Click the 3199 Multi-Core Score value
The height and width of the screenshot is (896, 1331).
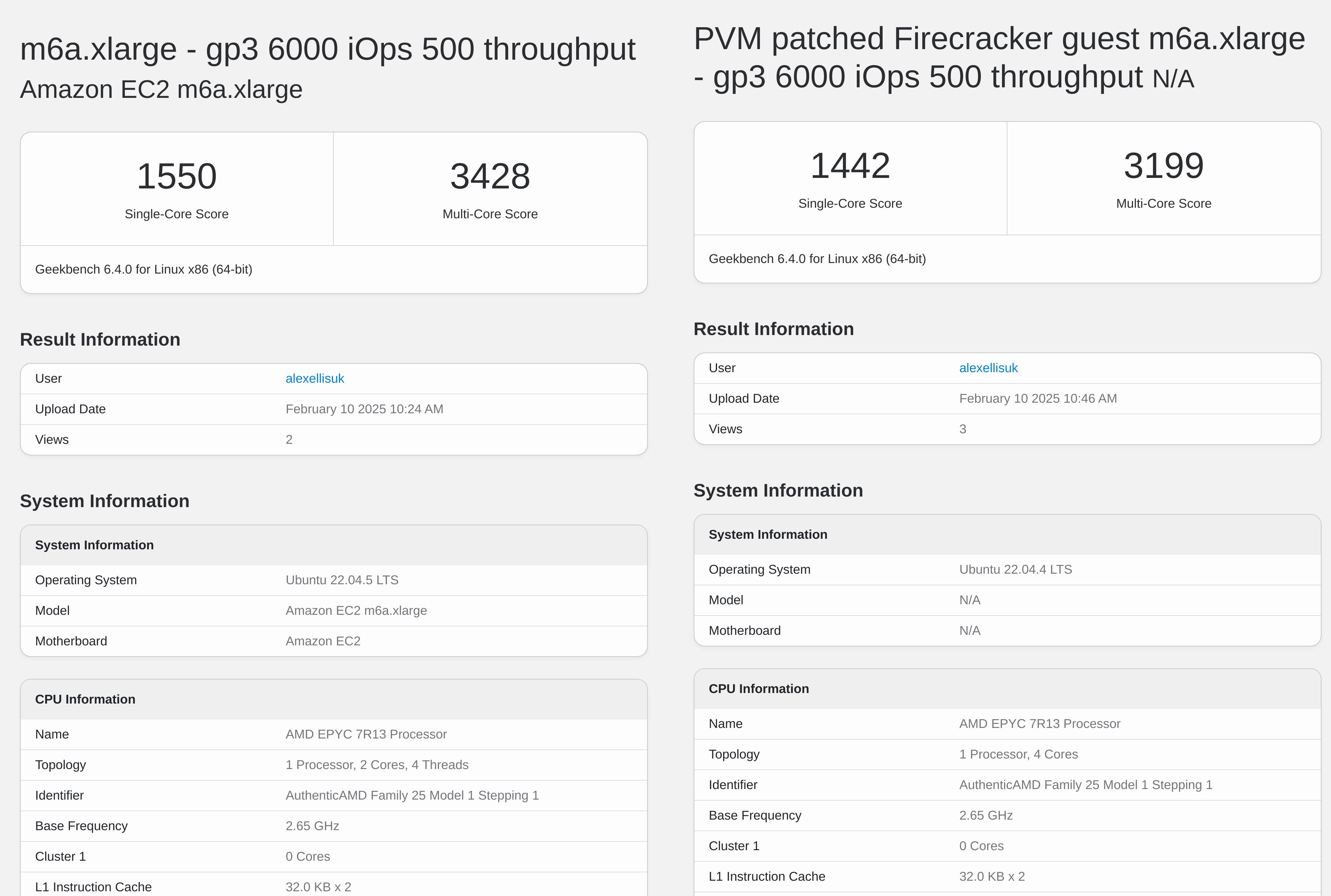pyautogui.click(x=1164, y=165)
